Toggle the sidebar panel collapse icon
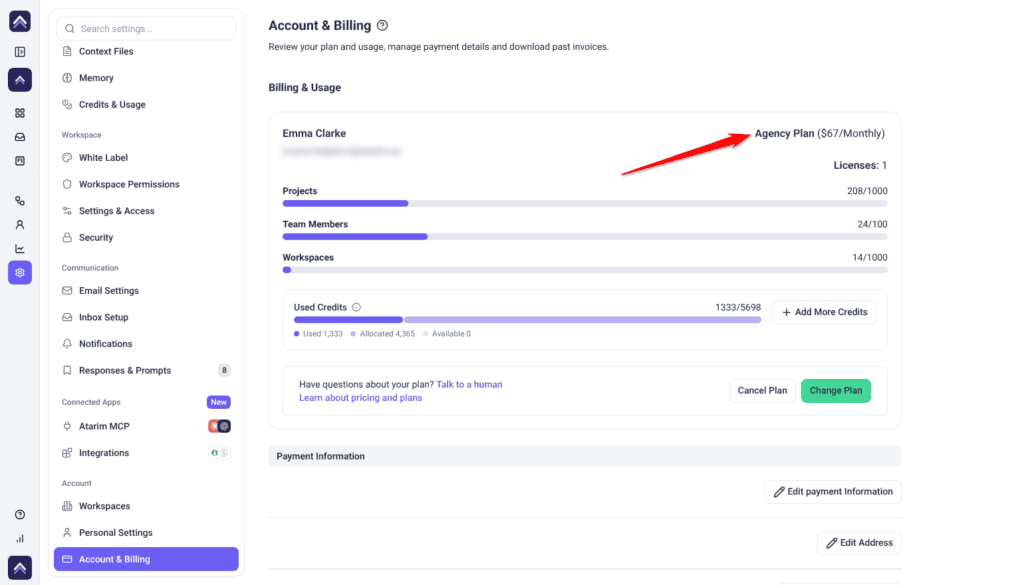 pyautogui.click(x=20, y=52)
